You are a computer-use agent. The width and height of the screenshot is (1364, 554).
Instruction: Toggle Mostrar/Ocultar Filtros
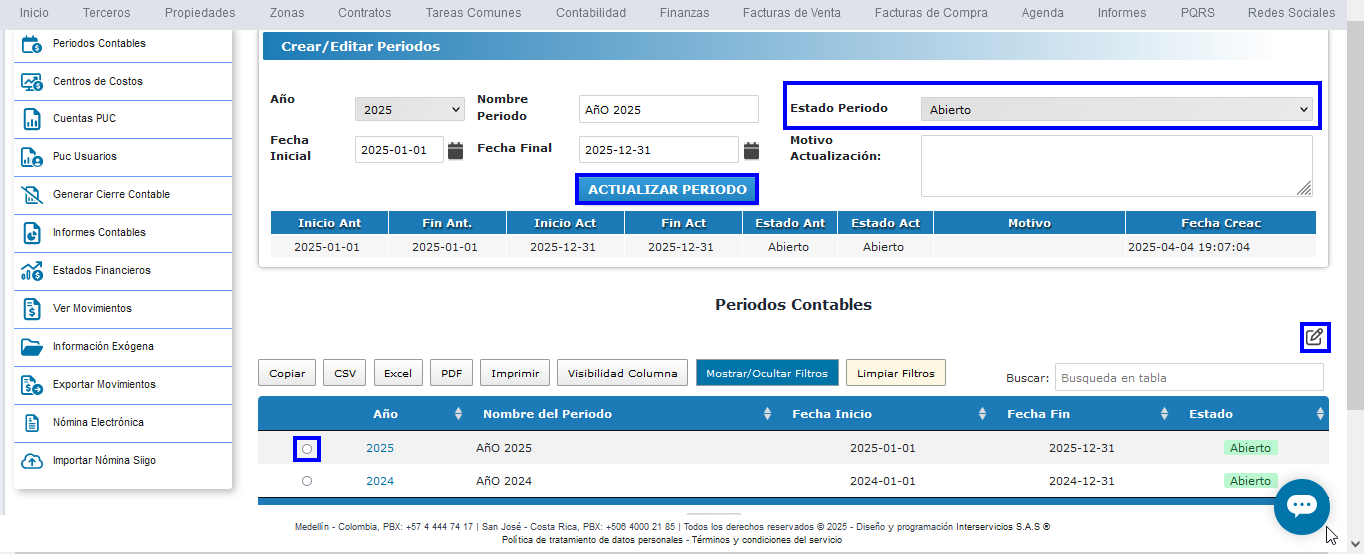point(767,373)
